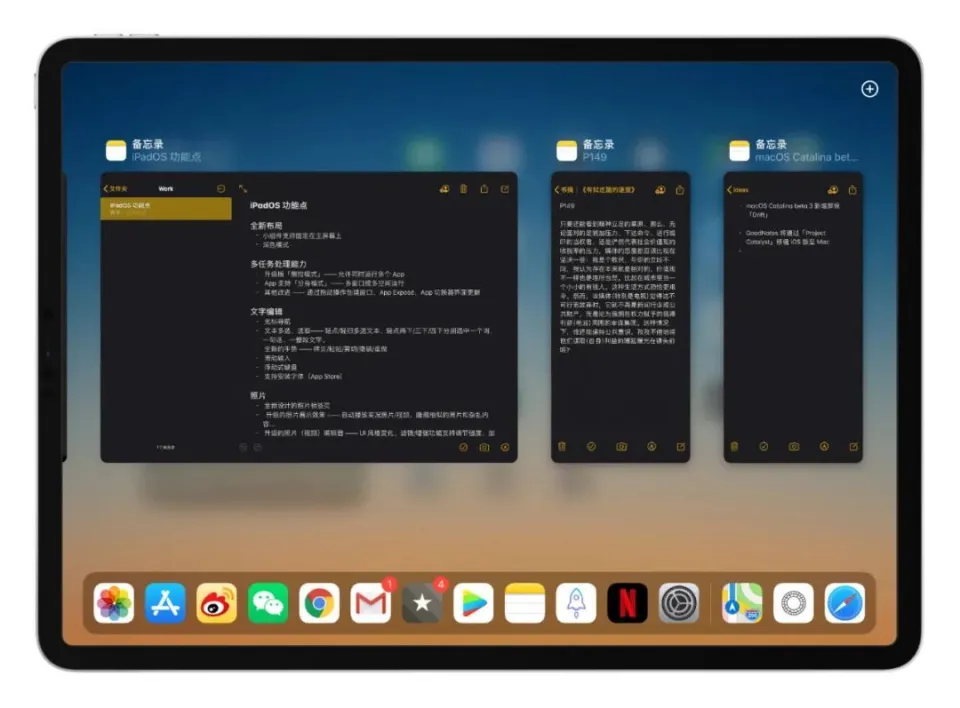Open the Weibo app icon
Viewport: 960px width, 708px height.
[x=217, y=603]
